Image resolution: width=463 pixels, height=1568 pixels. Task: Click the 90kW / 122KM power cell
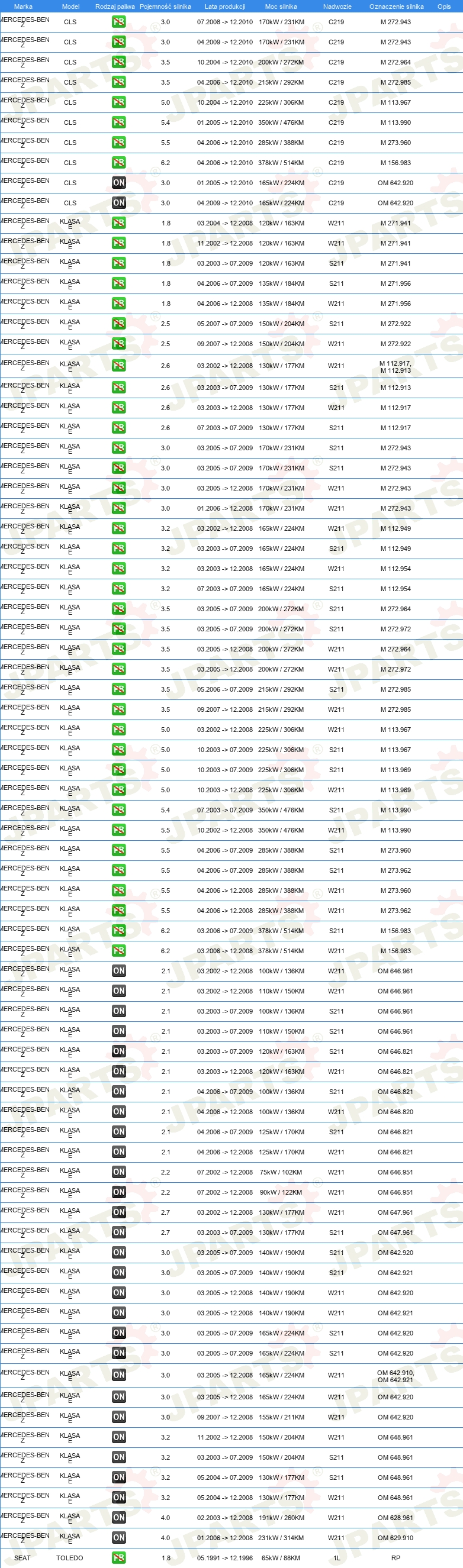tap(281, 1192)
